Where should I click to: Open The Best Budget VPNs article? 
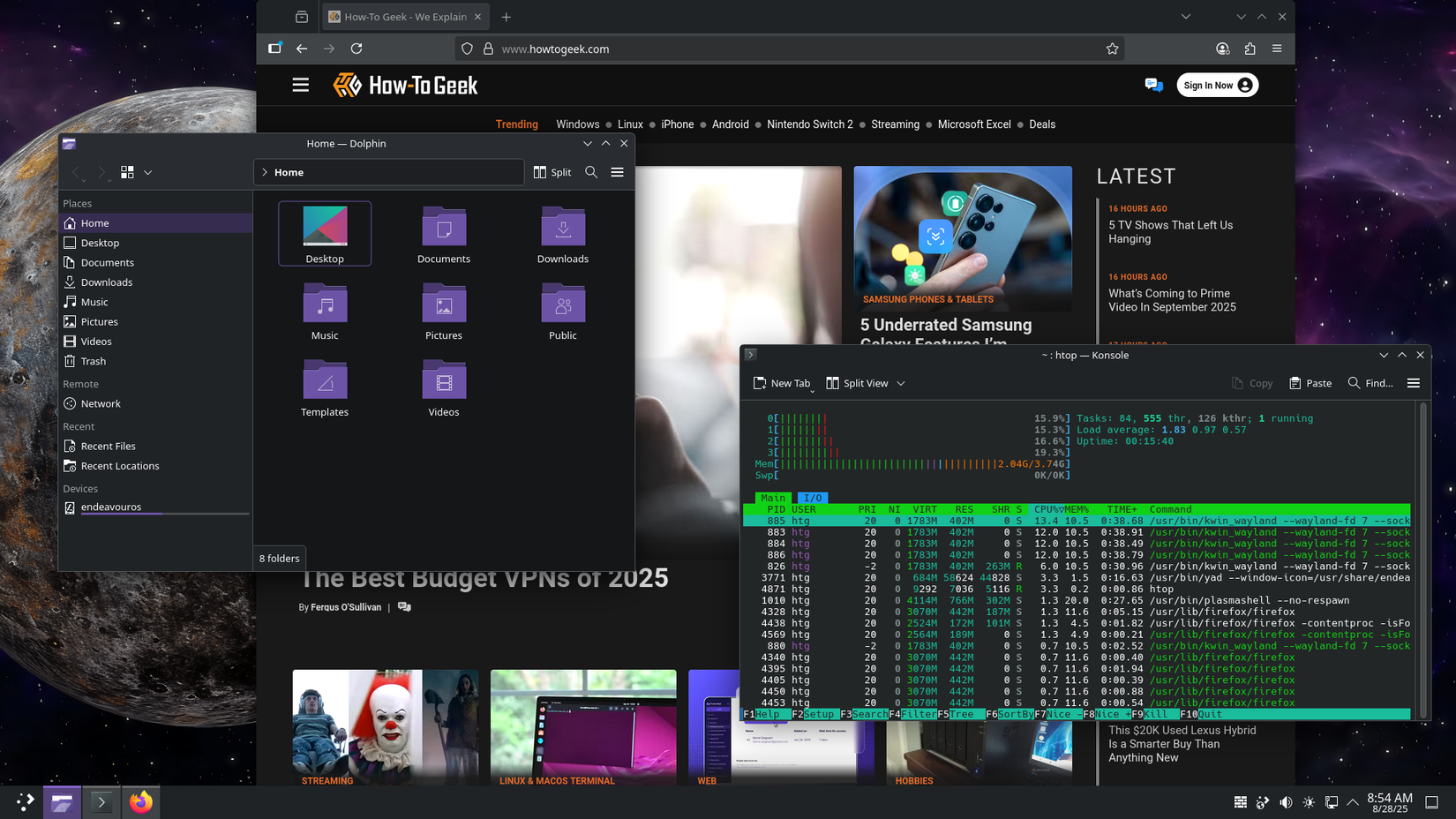[484, 578]
